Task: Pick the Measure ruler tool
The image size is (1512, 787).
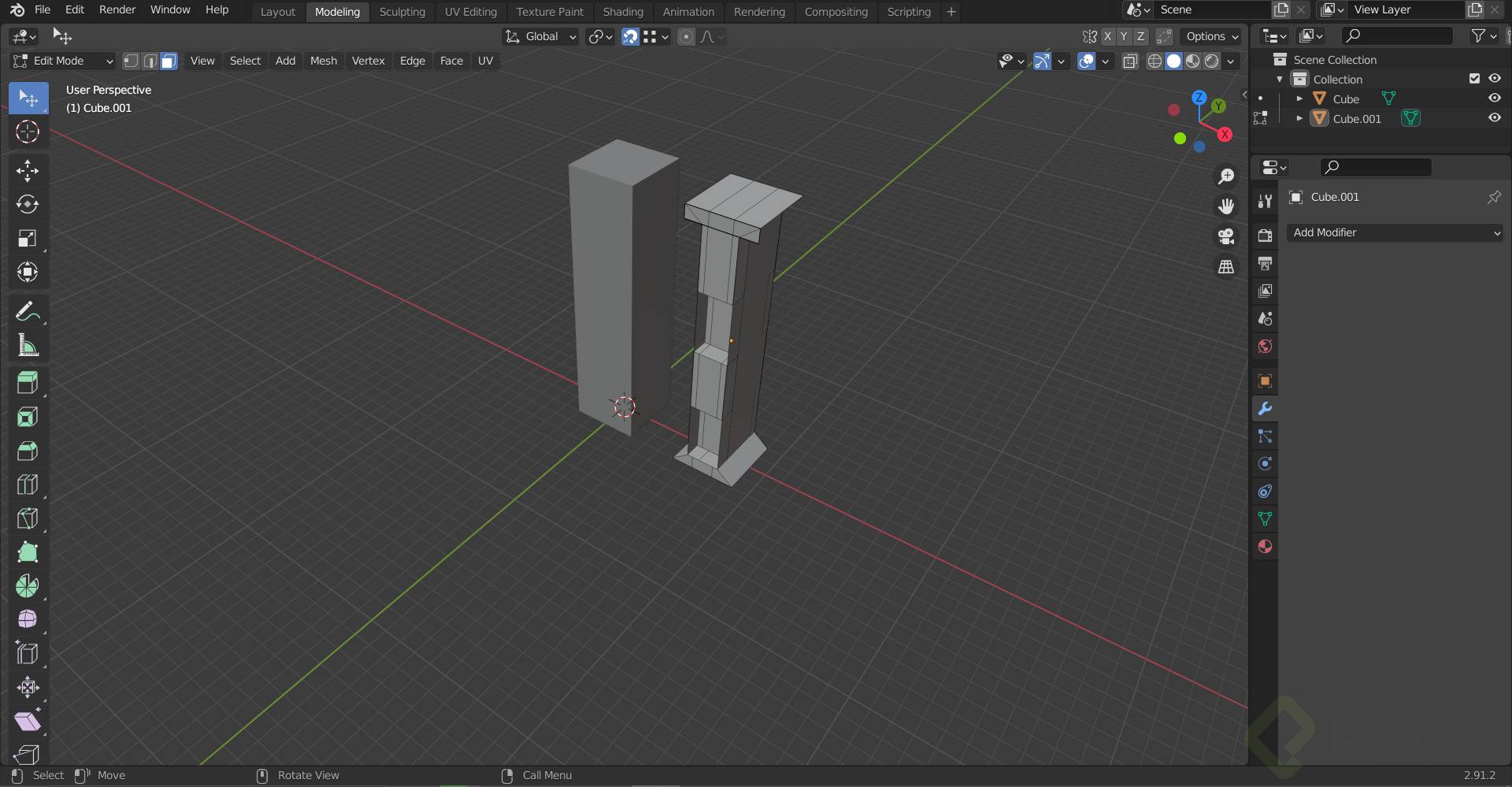Action: pyautogui.click(x=28, y=346)
